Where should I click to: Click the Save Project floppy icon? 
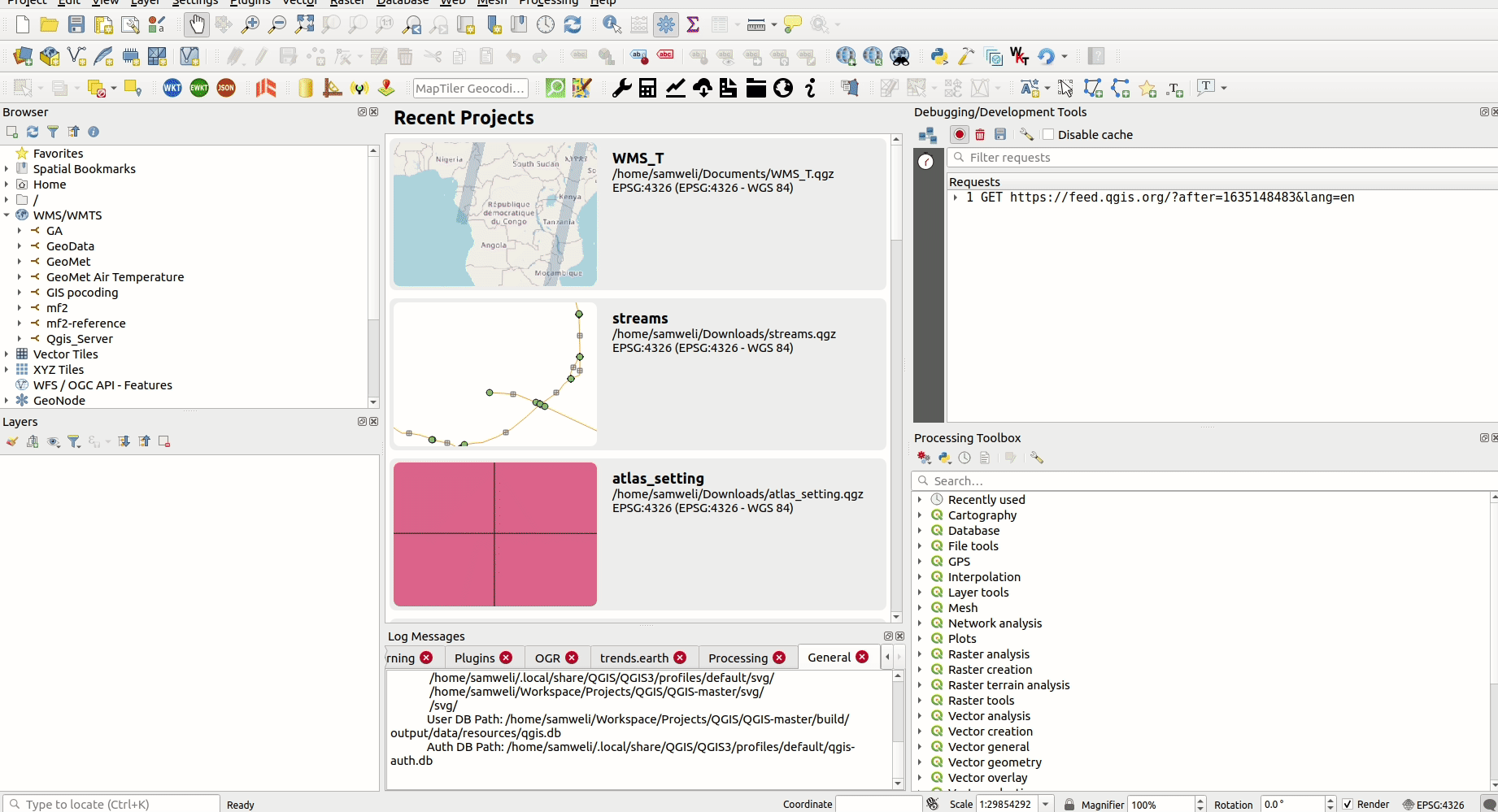[x=76, y=24]
